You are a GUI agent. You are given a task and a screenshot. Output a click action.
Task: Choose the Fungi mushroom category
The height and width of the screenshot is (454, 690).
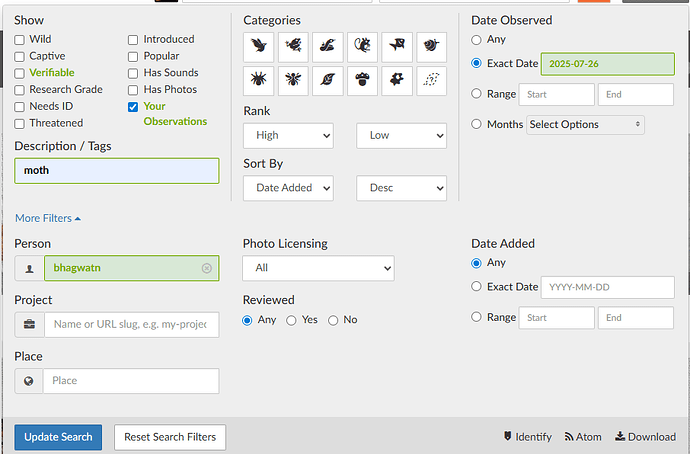(362, 81)
